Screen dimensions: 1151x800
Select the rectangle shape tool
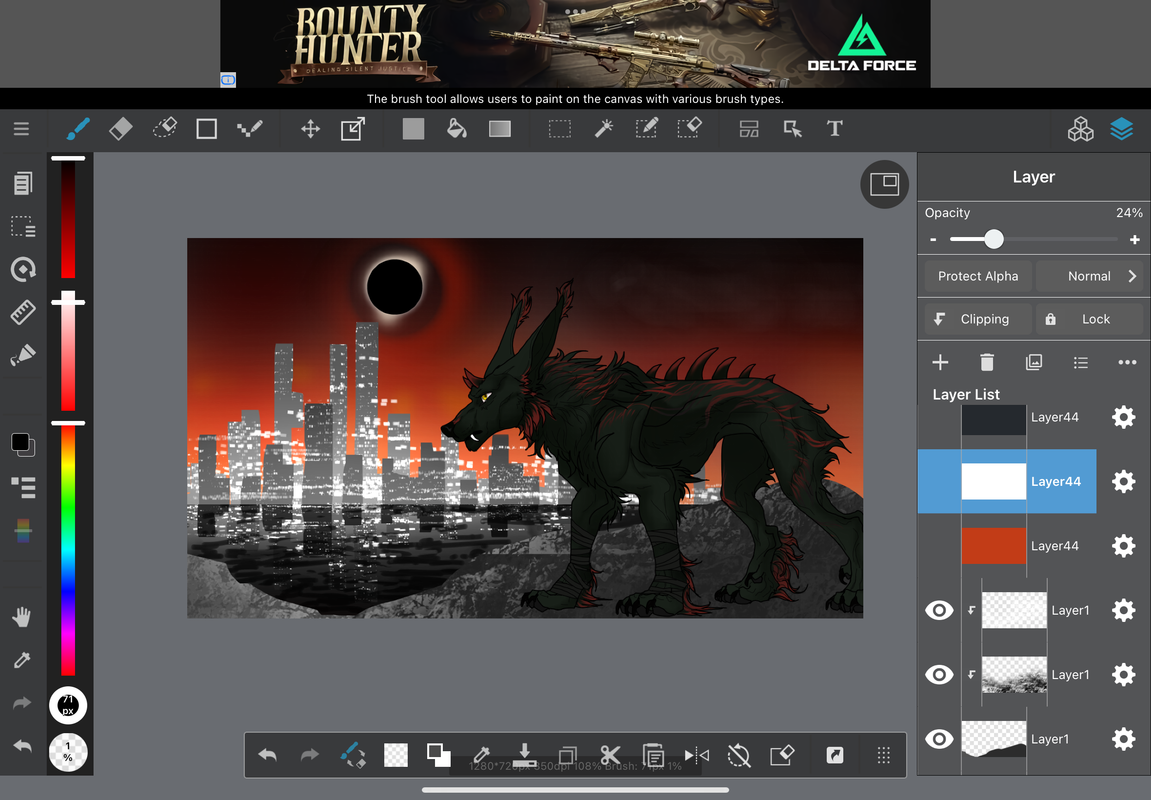206,129
